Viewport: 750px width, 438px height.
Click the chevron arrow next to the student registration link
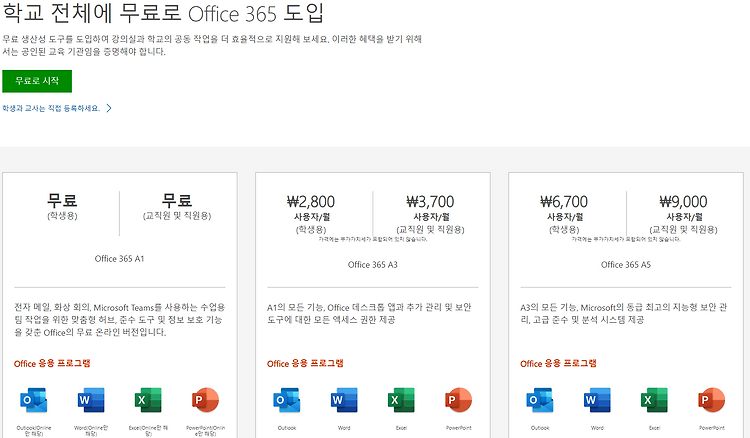(109, 108)
